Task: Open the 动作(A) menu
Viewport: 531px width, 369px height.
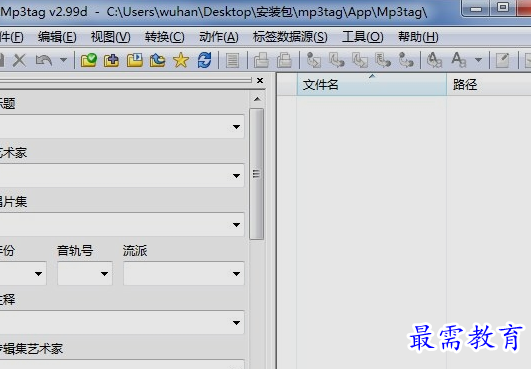Action: pos(219,37)
